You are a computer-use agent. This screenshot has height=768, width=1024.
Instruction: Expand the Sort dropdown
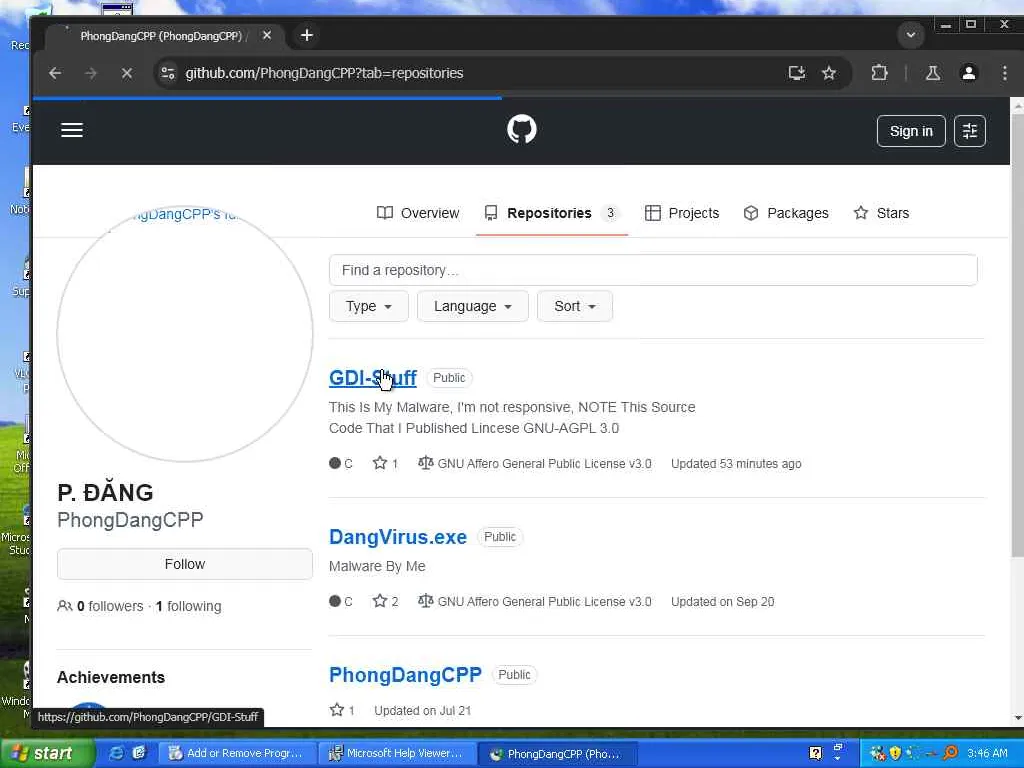click(x=575, y=306)
